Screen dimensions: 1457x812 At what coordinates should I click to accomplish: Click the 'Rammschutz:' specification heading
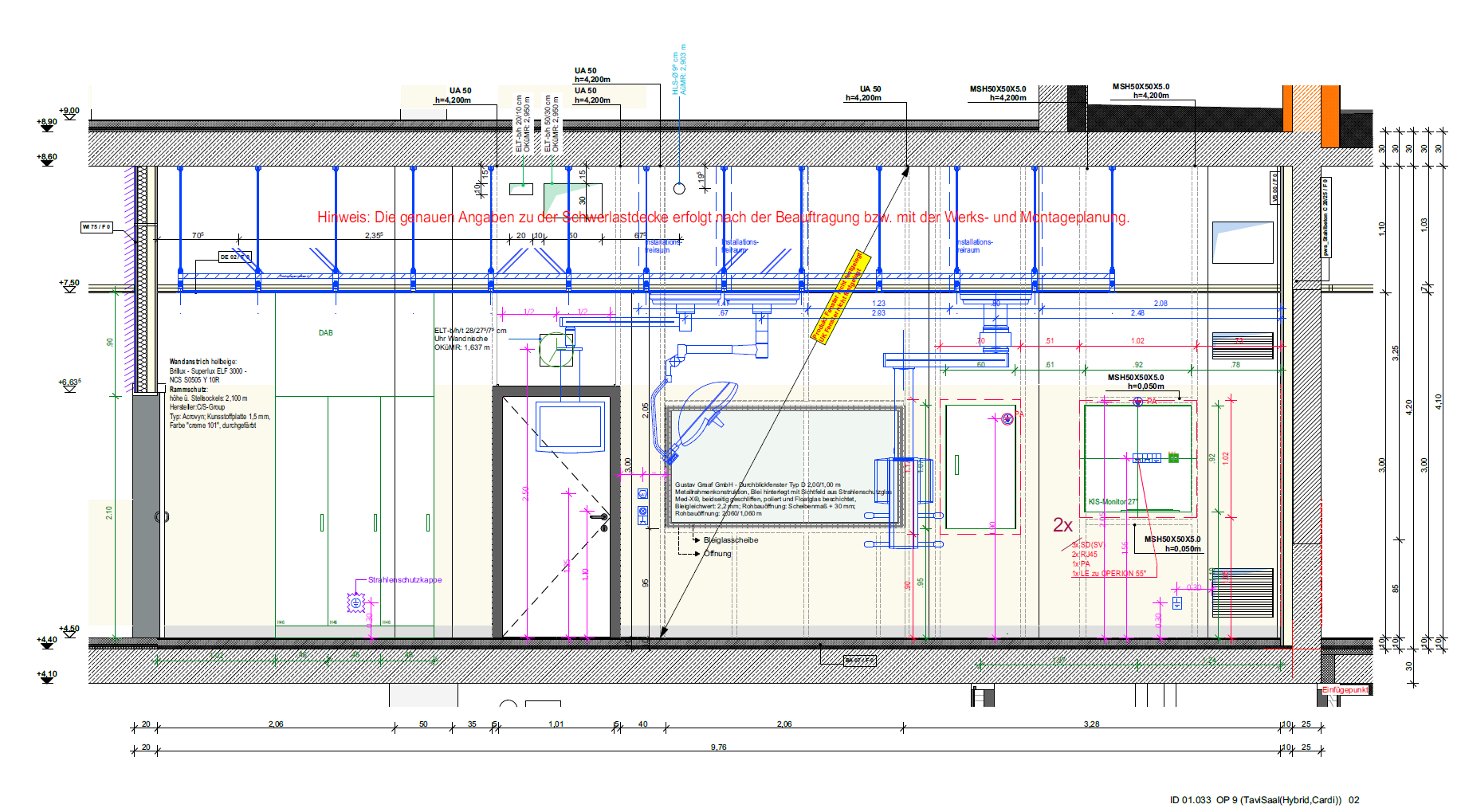188,390
